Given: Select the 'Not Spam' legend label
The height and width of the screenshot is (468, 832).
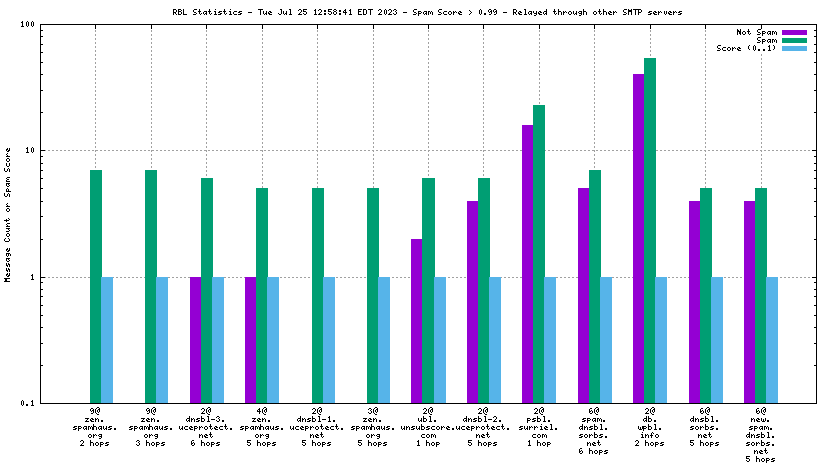Looking at the screenshot, I should pyautogui.click(x=757, y=32).
